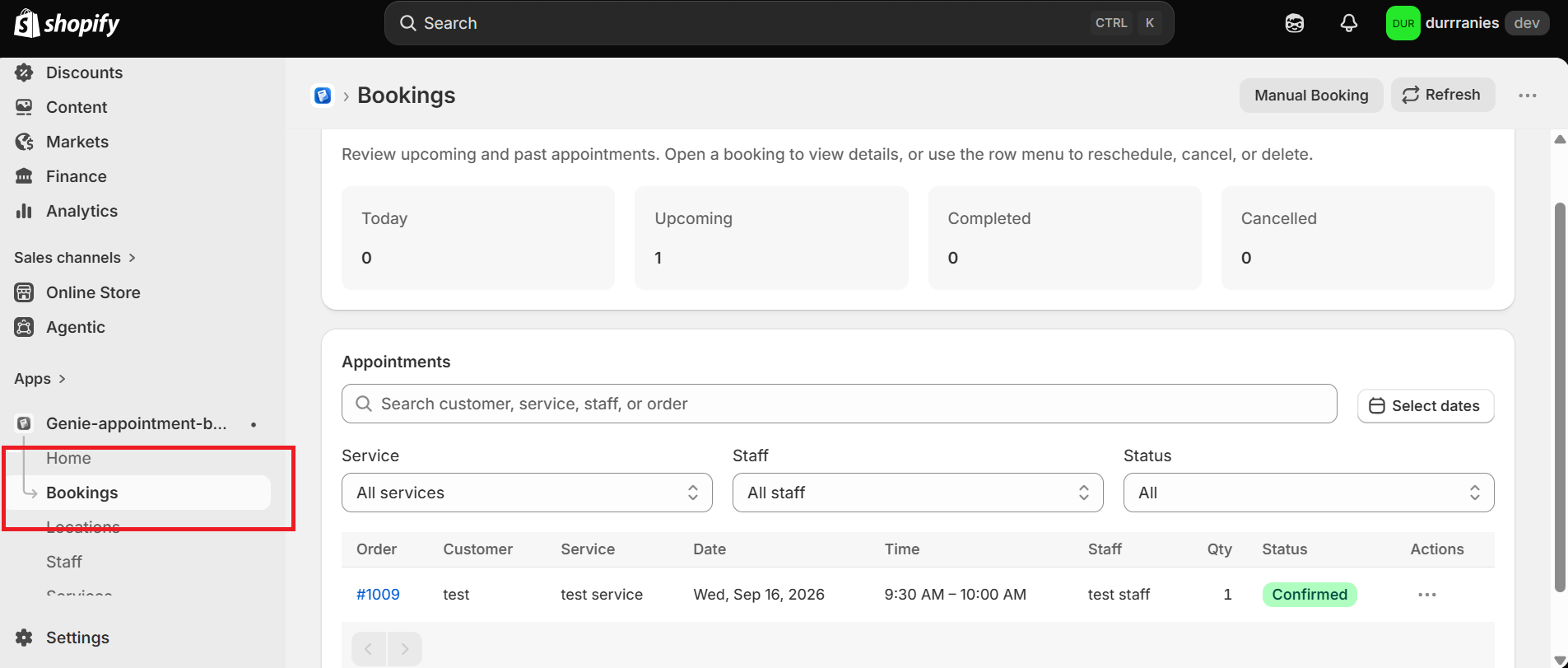Click the Today summary card
Screen dimensions: 1568x668
coord(478,238)
